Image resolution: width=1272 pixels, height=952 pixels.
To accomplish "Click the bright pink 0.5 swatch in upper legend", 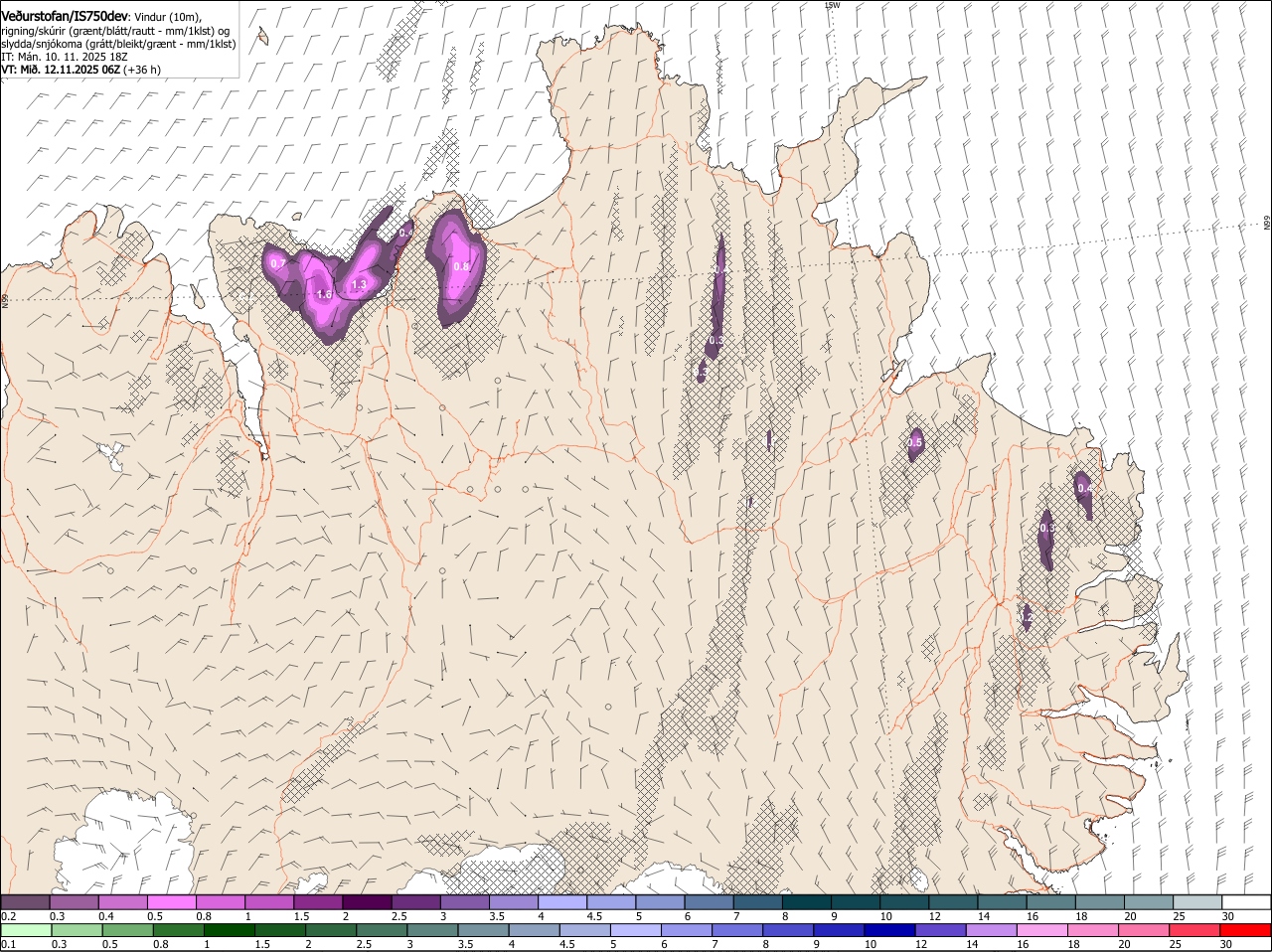I will pyautogui.click(x=172, y=902).
